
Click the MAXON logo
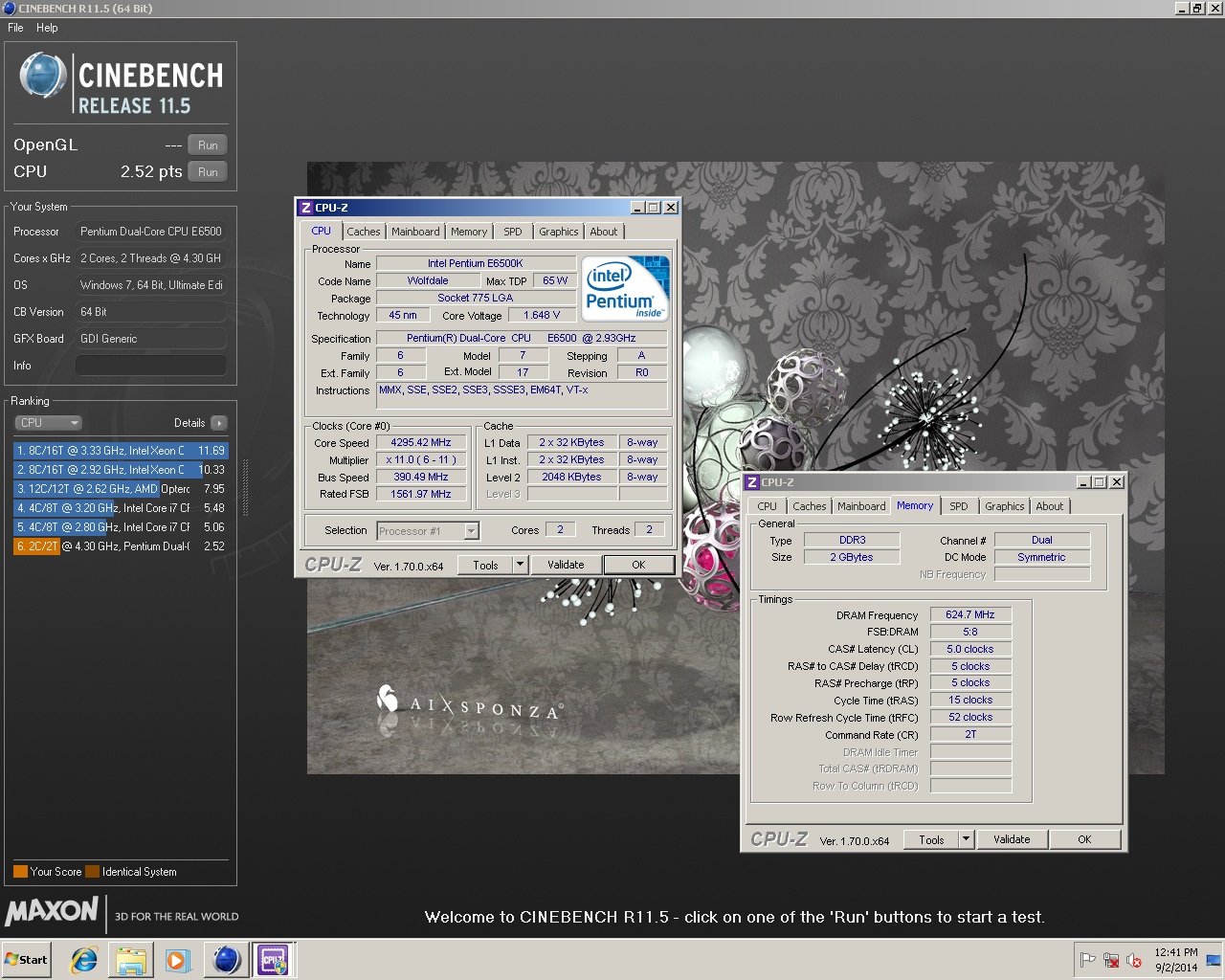(x=52, y=911)
